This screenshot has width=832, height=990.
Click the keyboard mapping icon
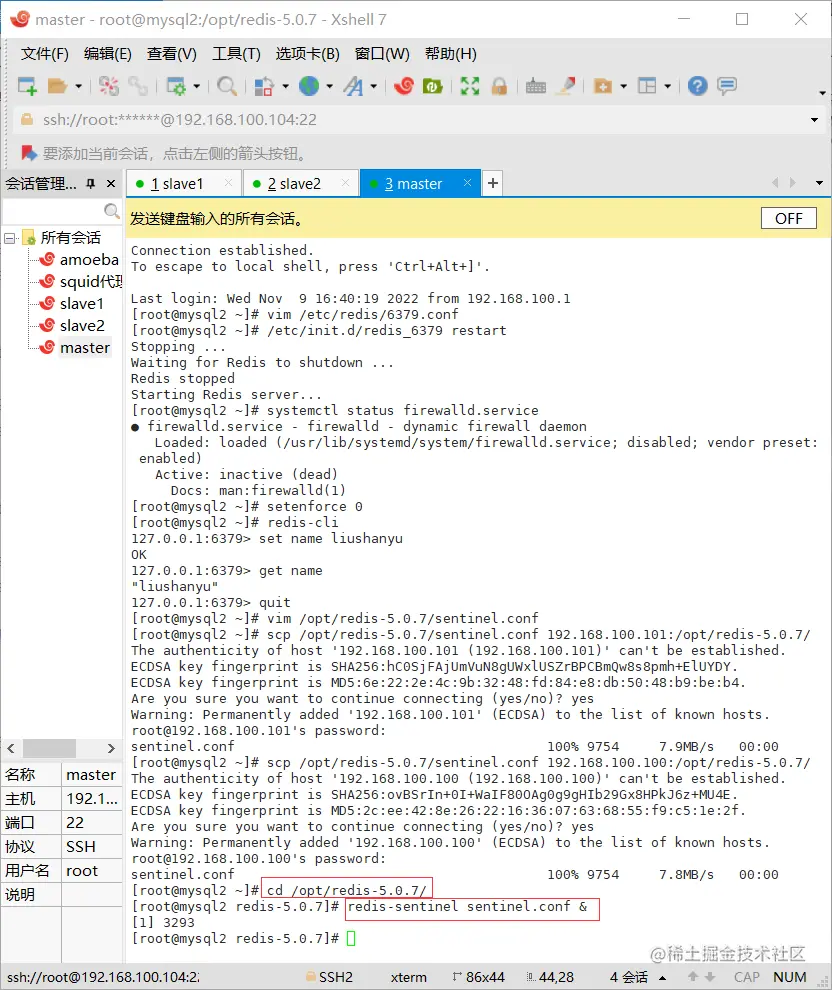[535, 86]
